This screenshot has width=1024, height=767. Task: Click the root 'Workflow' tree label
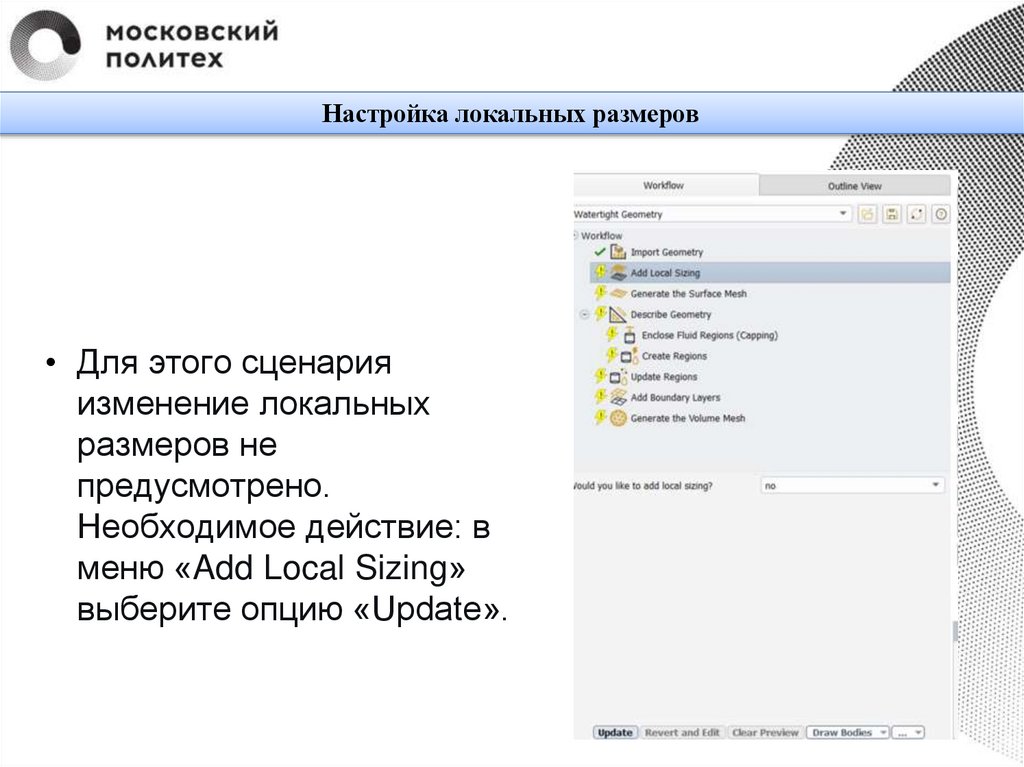[x=601, y=235]
